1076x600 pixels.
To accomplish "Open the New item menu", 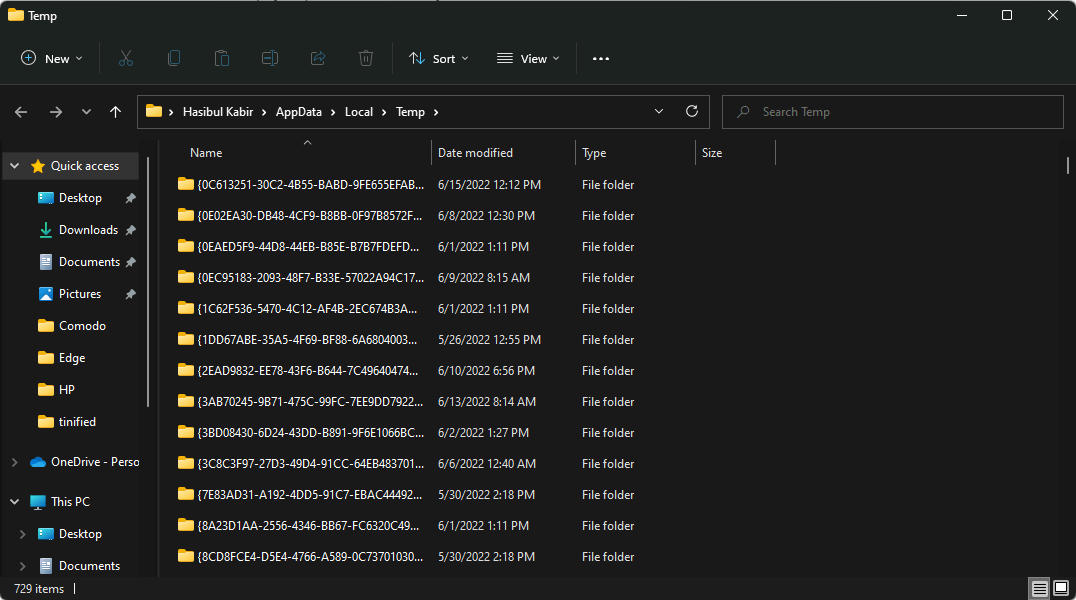I will [x=52, y=59].
